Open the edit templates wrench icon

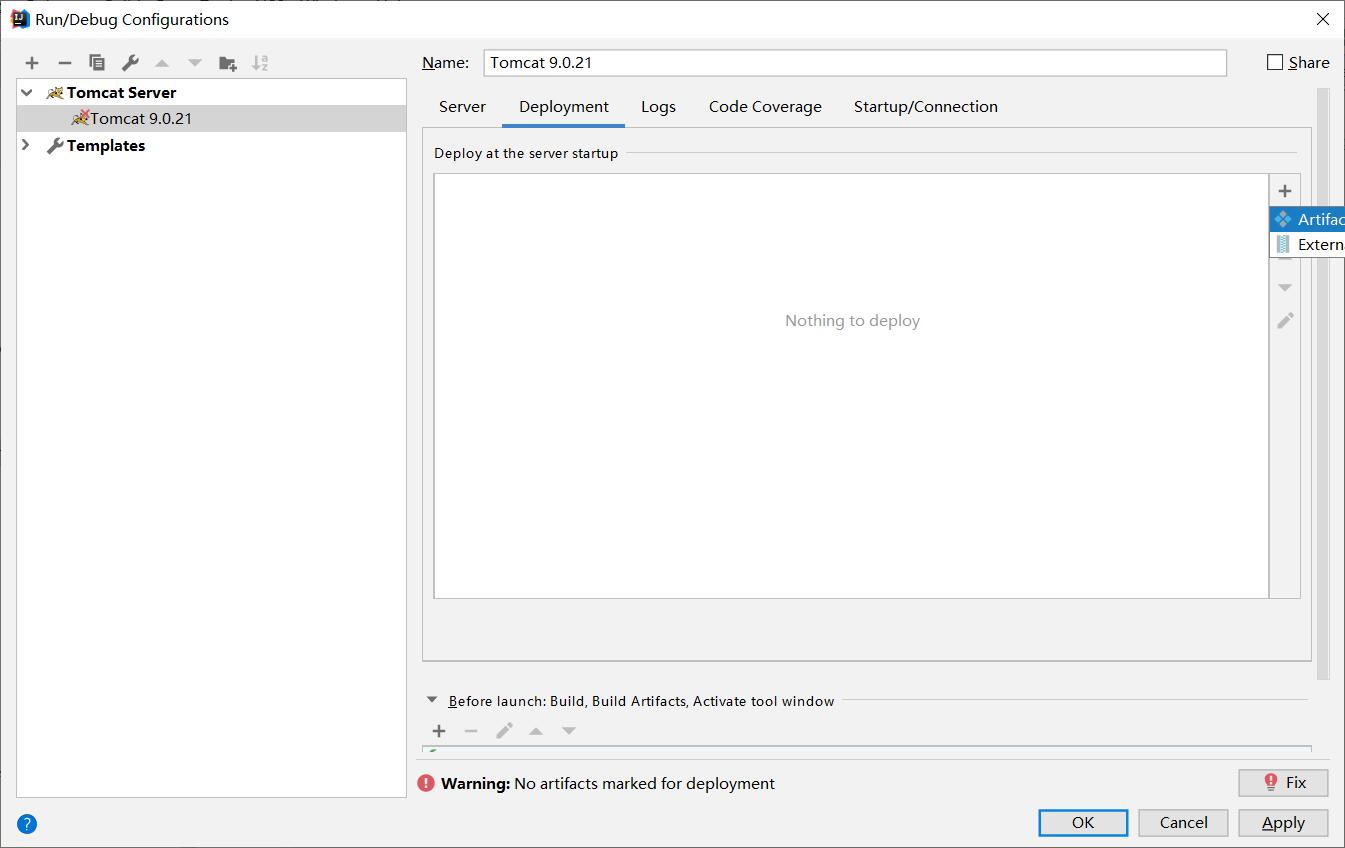coord(130,63)
